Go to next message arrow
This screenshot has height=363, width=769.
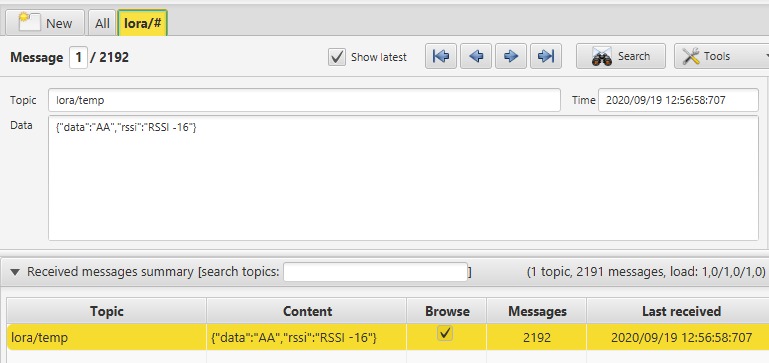(x=511, y=56)
